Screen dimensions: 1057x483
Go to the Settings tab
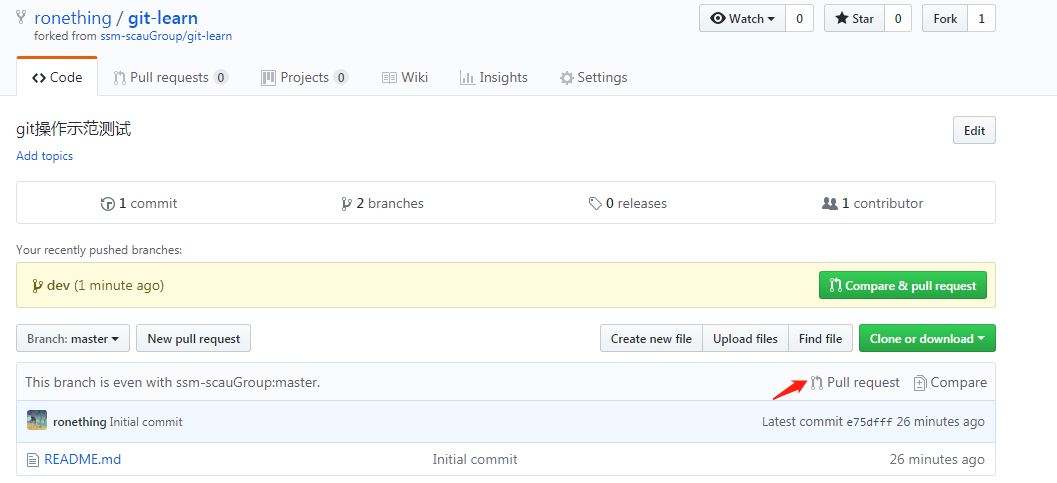coord(593,77)
